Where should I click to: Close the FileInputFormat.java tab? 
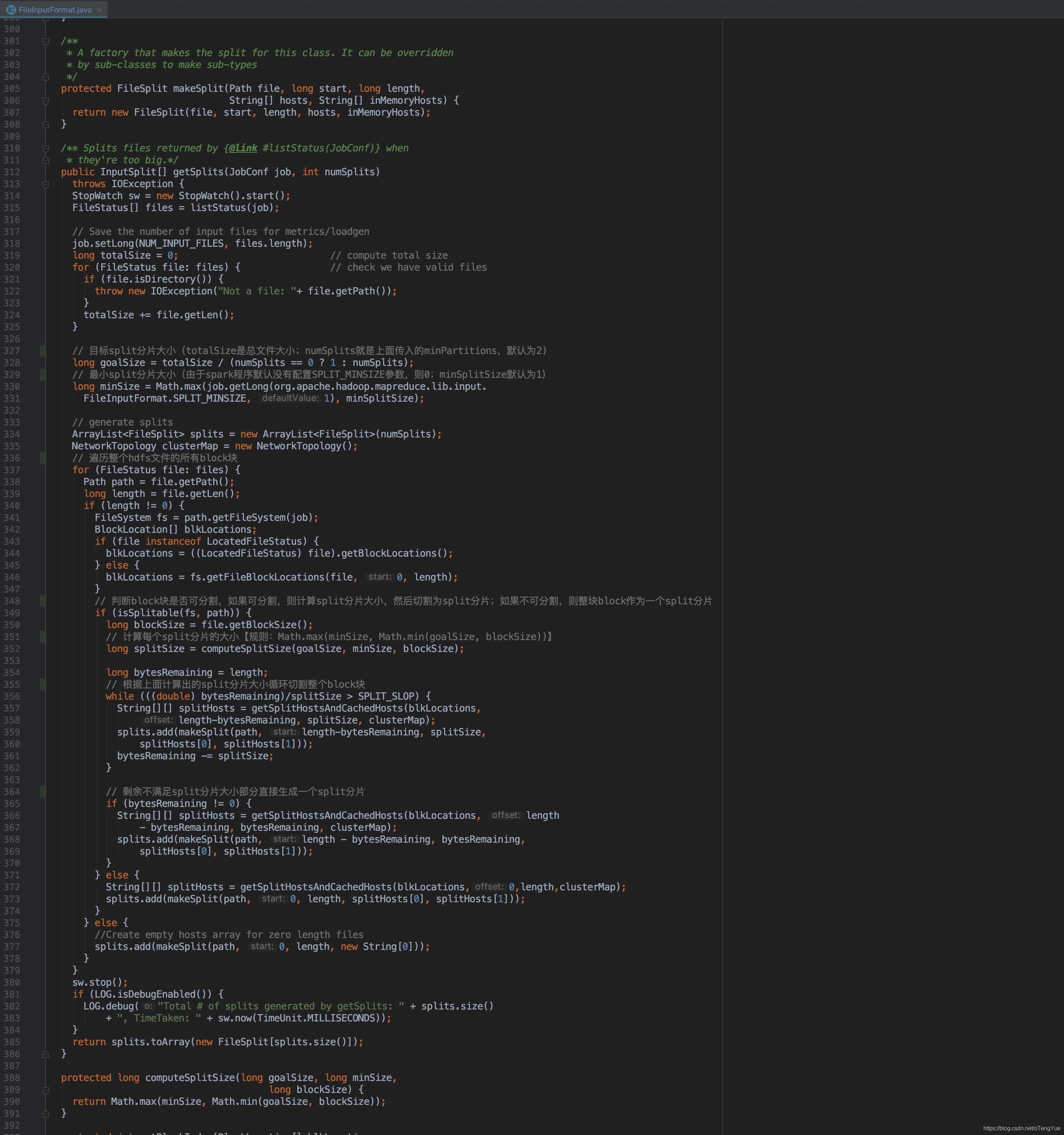pos(99,10)
